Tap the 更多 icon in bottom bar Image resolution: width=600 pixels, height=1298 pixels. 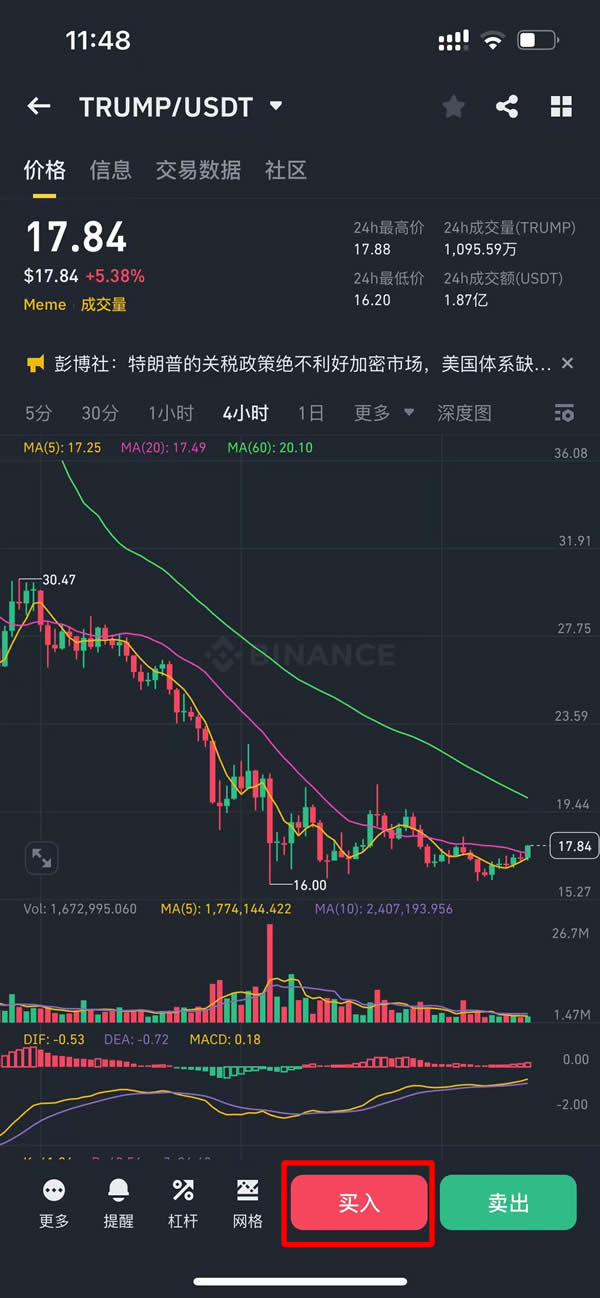pos(54,1202)
